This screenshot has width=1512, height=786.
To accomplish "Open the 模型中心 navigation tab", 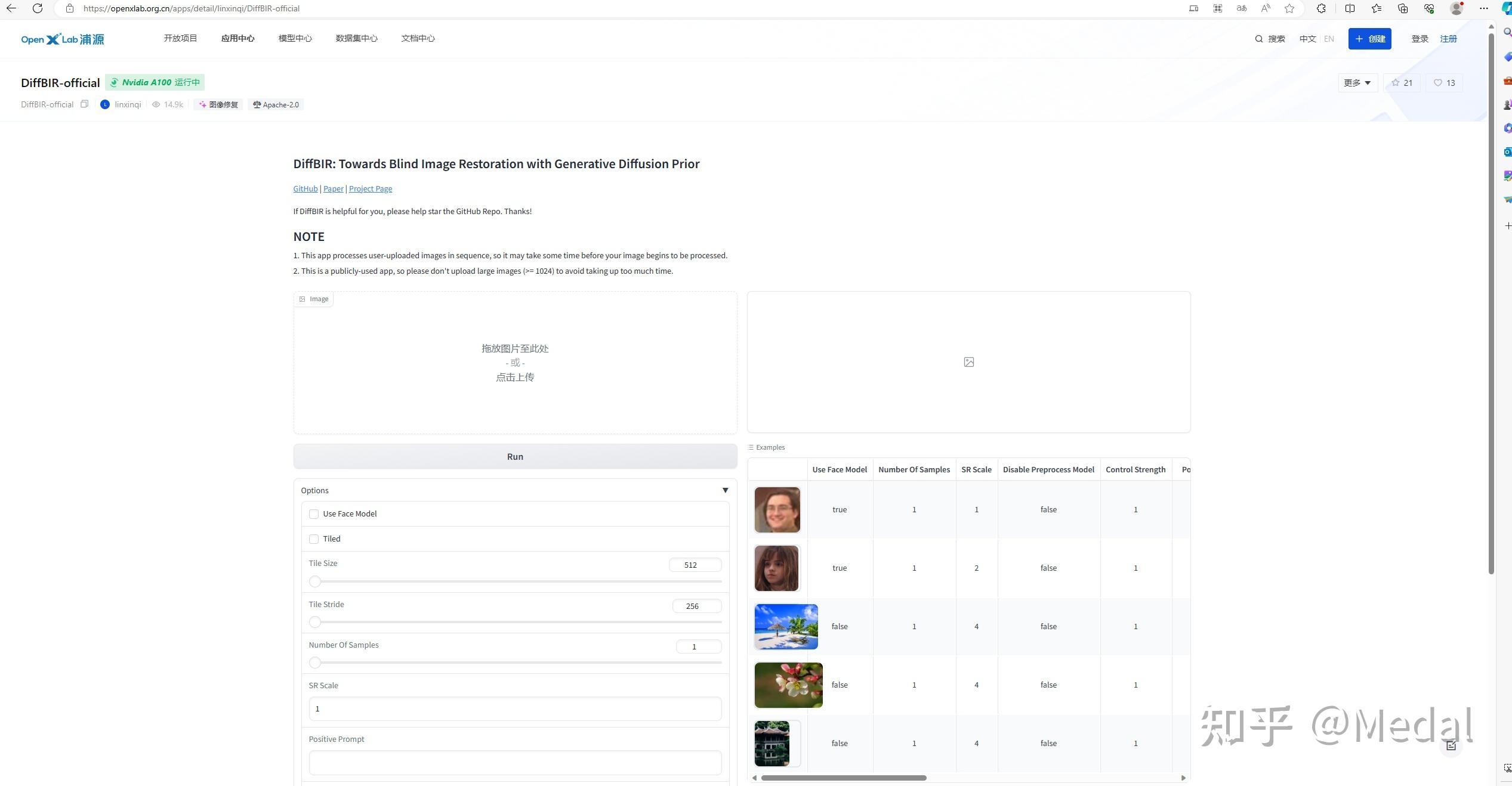I will pos(295,38).
